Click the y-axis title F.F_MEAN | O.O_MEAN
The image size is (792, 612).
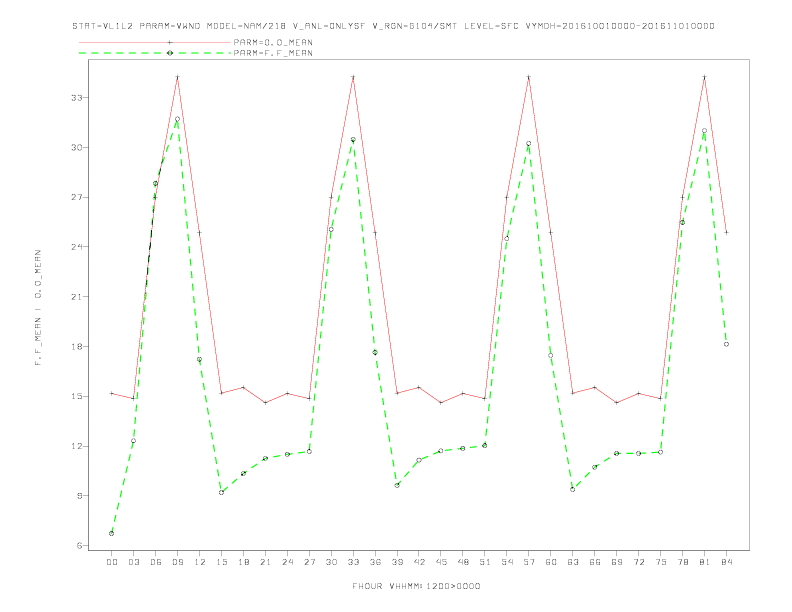pyautogui.click(x=38, y=308)
